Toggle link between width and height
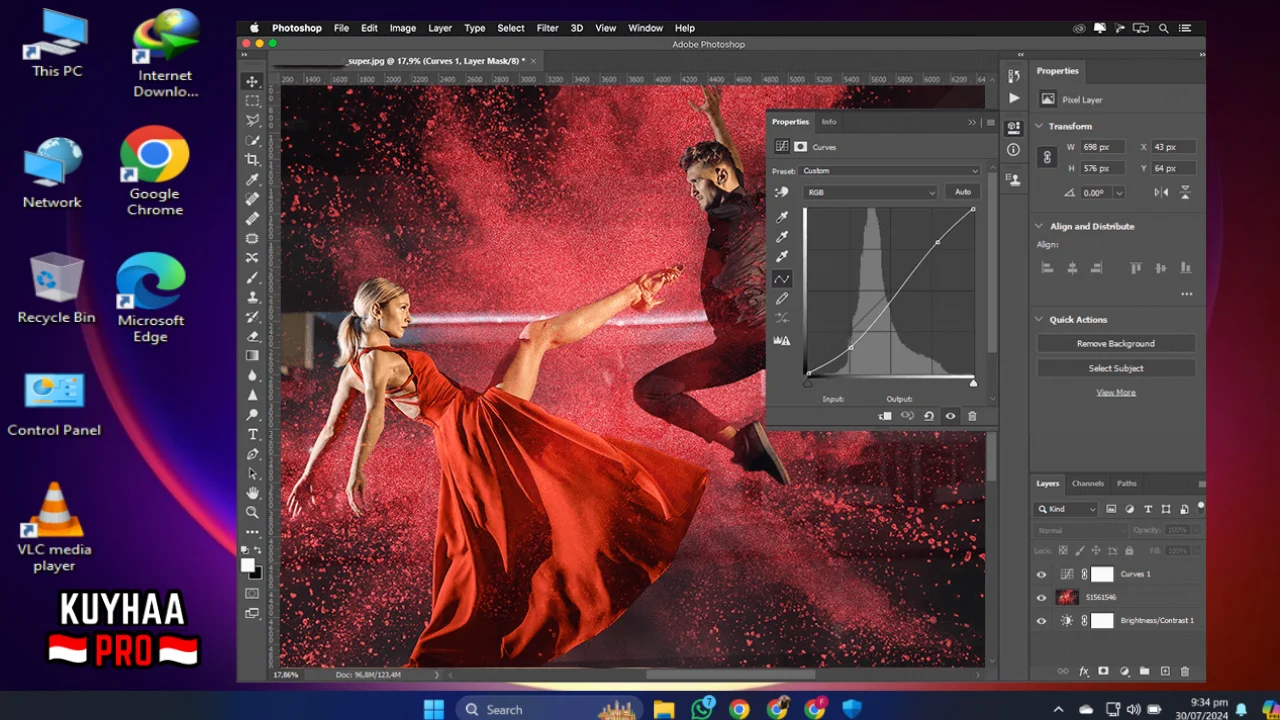 (1047, 157)
